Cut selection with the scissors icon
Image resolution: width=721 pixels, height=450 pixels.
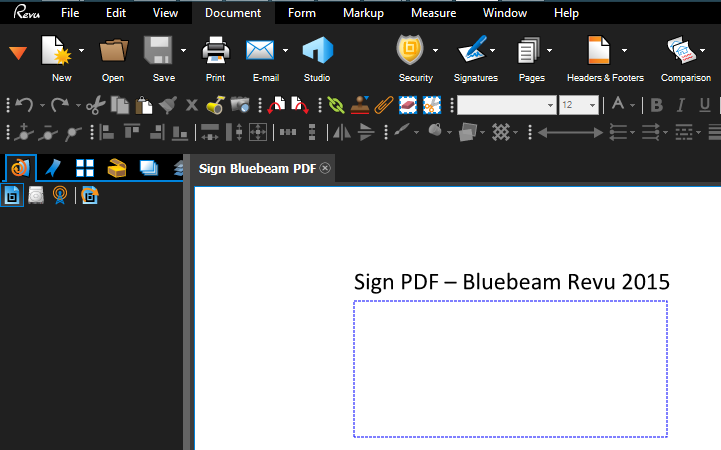pyautogui.click(x=96, y=105)
